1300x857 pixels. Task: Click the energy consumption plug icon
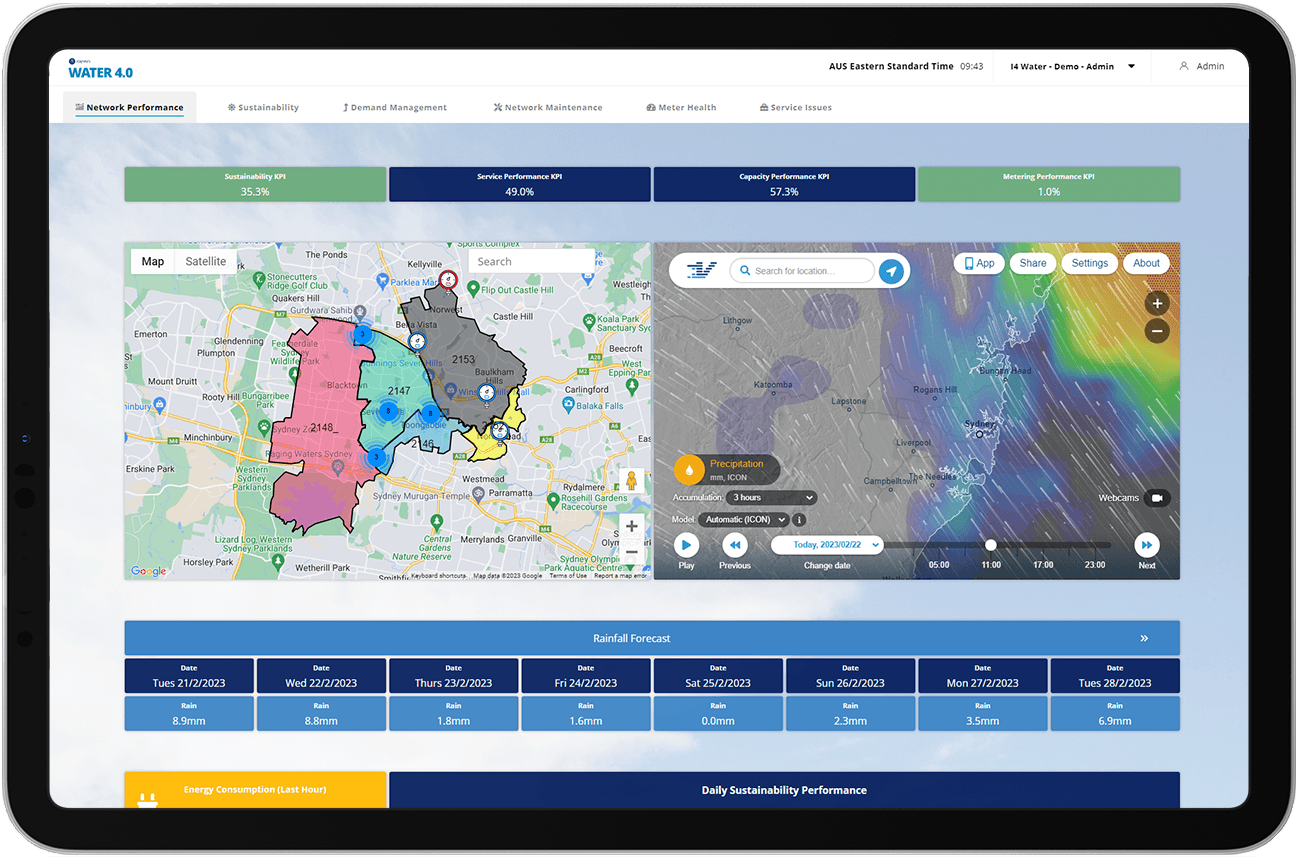148,800
